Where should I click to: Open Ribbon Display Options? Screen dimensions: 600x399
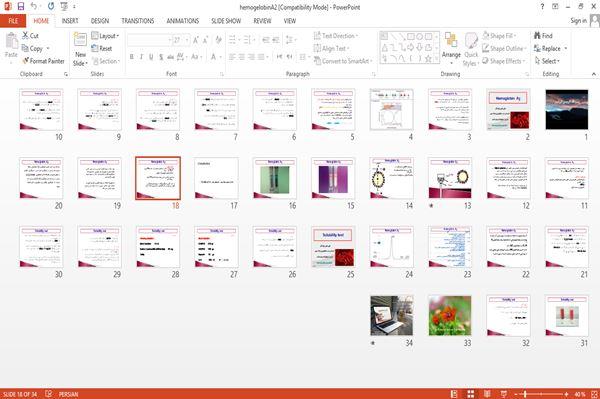tap(555, 7)
